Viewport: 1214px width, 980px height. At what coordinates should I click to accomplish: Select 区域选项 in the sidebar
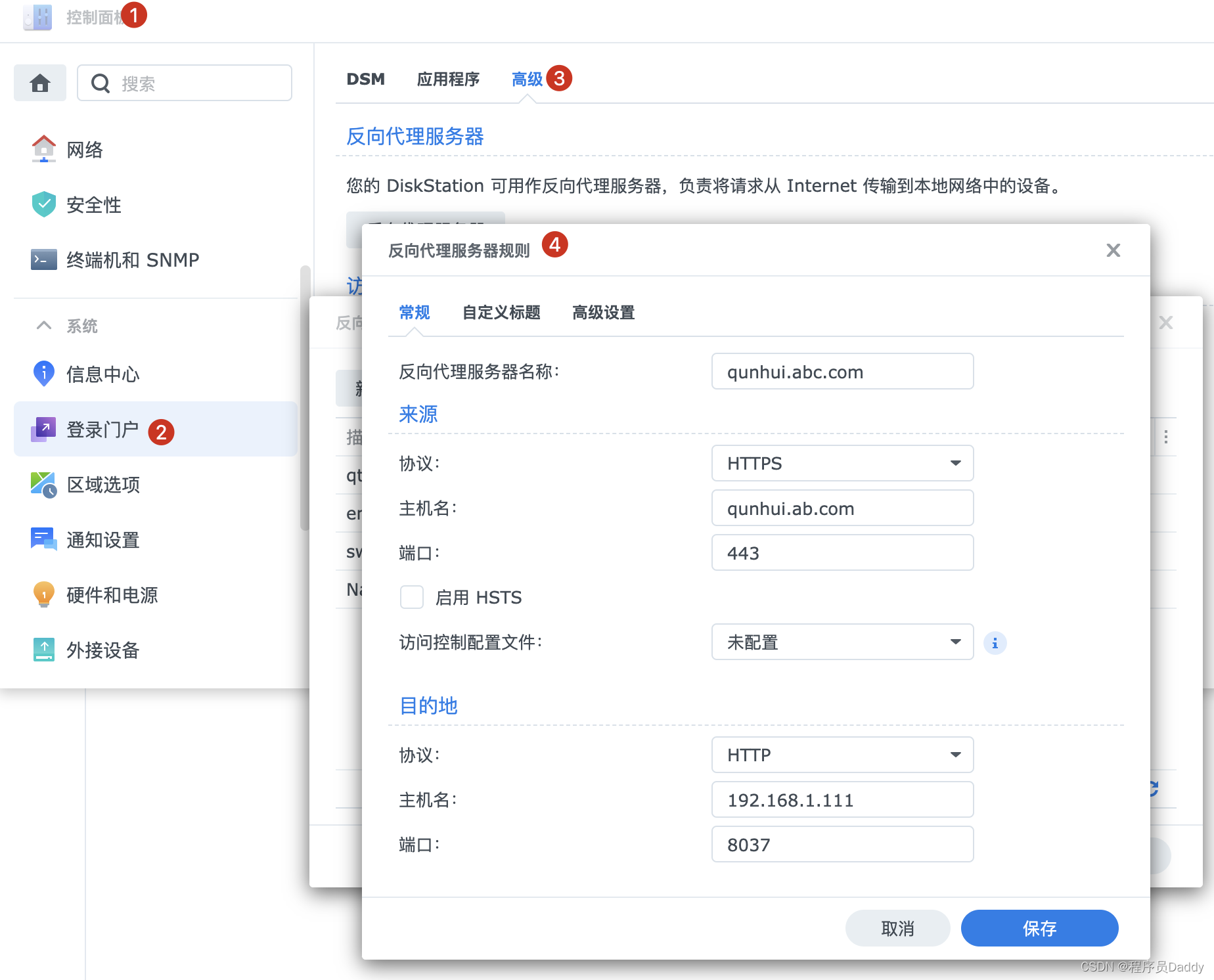click(x=156, y=485)
